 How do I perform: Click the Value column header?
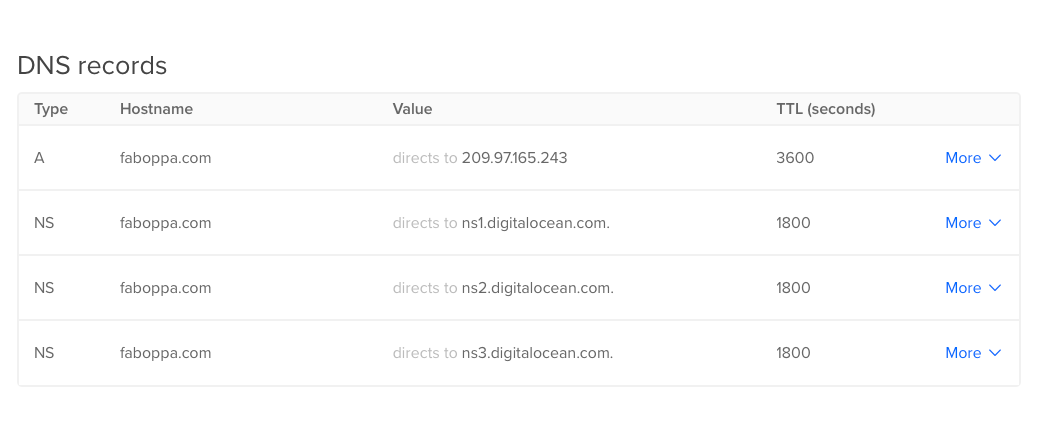[x=412, y=109]
